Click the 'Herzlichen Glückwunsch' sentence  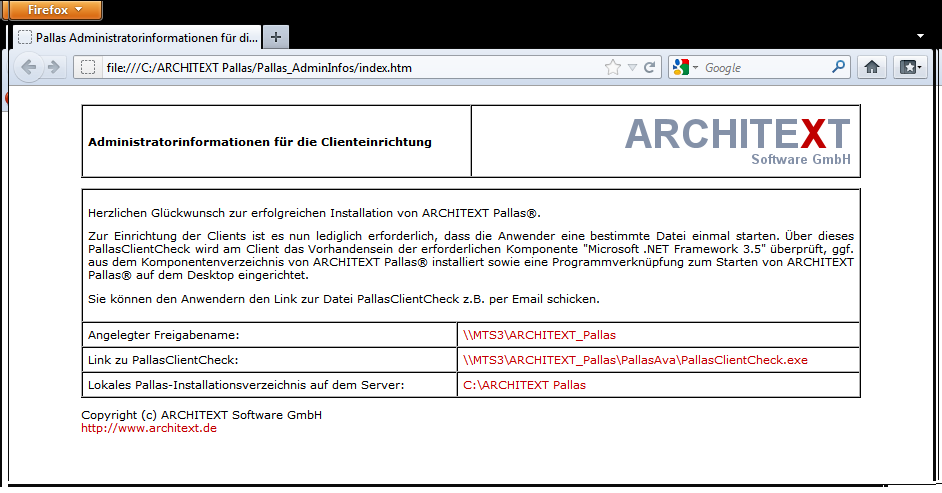pos(314,213)
